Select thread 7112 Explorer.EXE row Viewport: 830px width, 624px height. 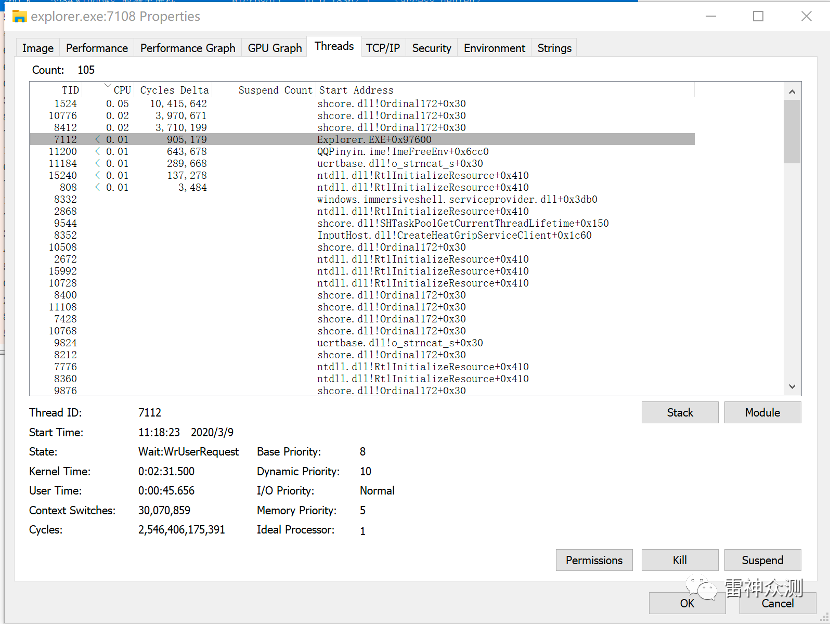coord(362,139)
